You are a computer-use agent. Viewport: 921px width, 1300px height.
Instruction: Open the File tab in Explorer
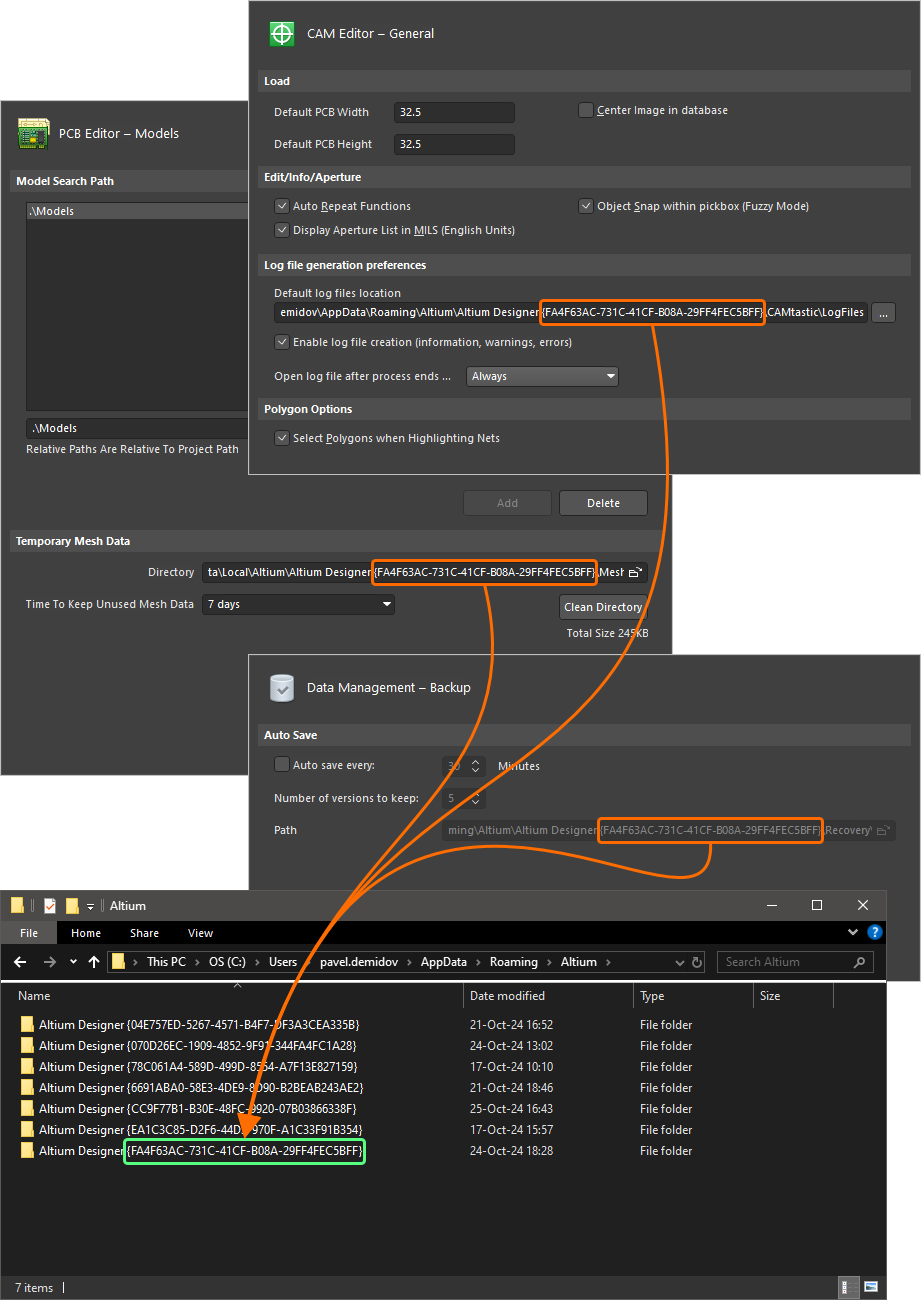[x=29, y=933]
